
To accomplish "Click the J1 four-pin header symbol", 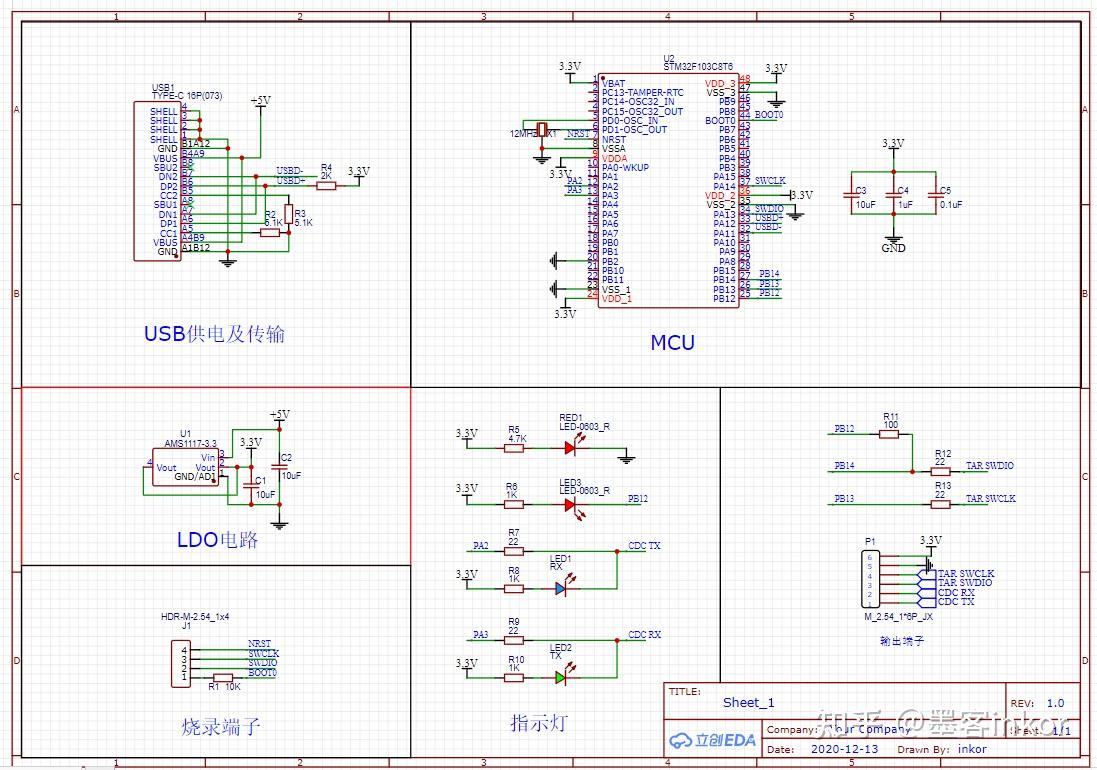I will coord(181,664).
